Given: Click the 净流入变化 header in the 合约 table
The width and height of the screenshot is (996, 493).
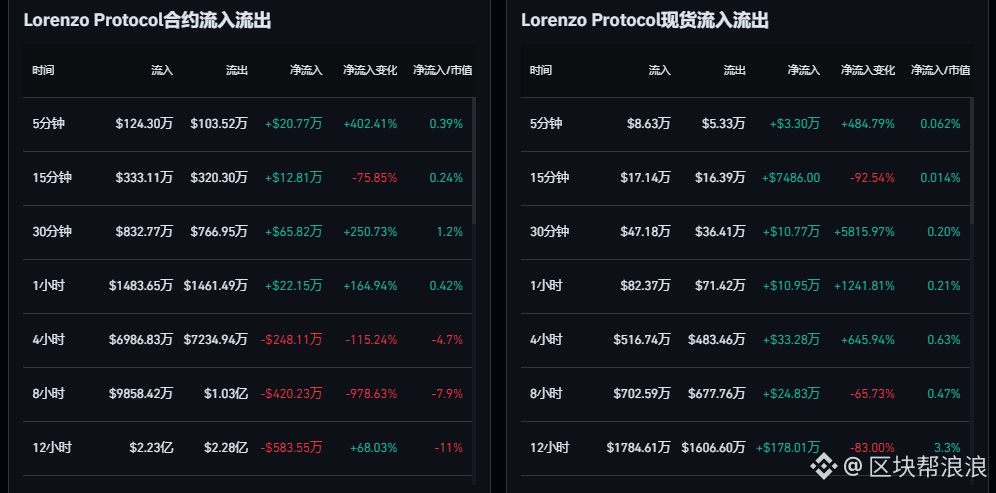Looking at the screenshot, I should point(370,70).
